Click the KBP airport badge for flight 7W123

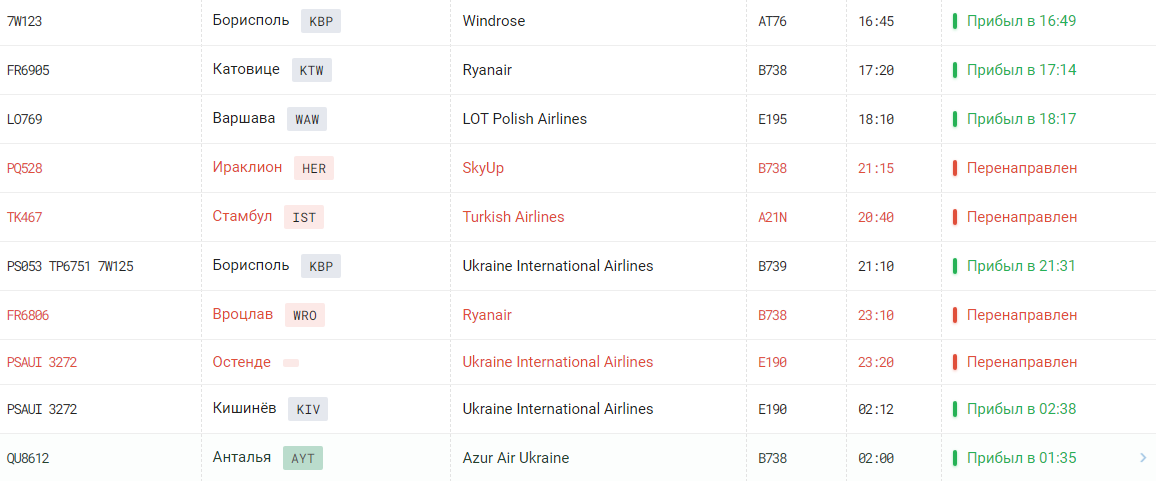321,21
